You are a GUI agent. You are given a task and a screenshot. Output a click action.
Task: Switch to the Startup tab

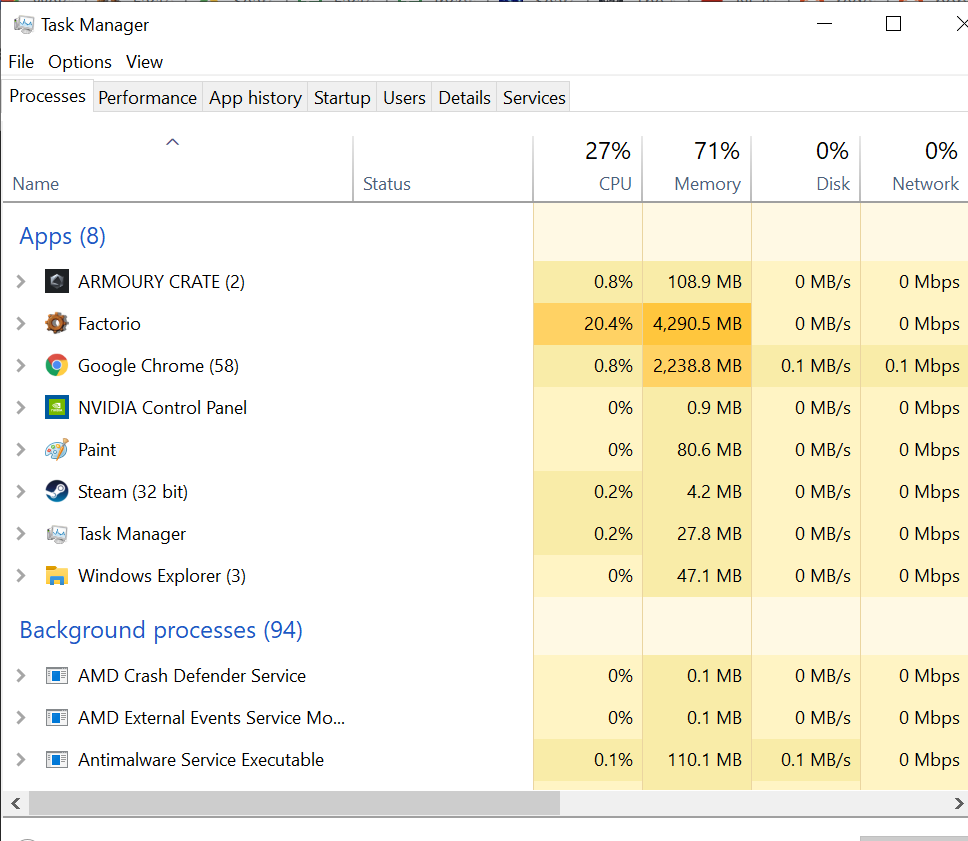342,98
